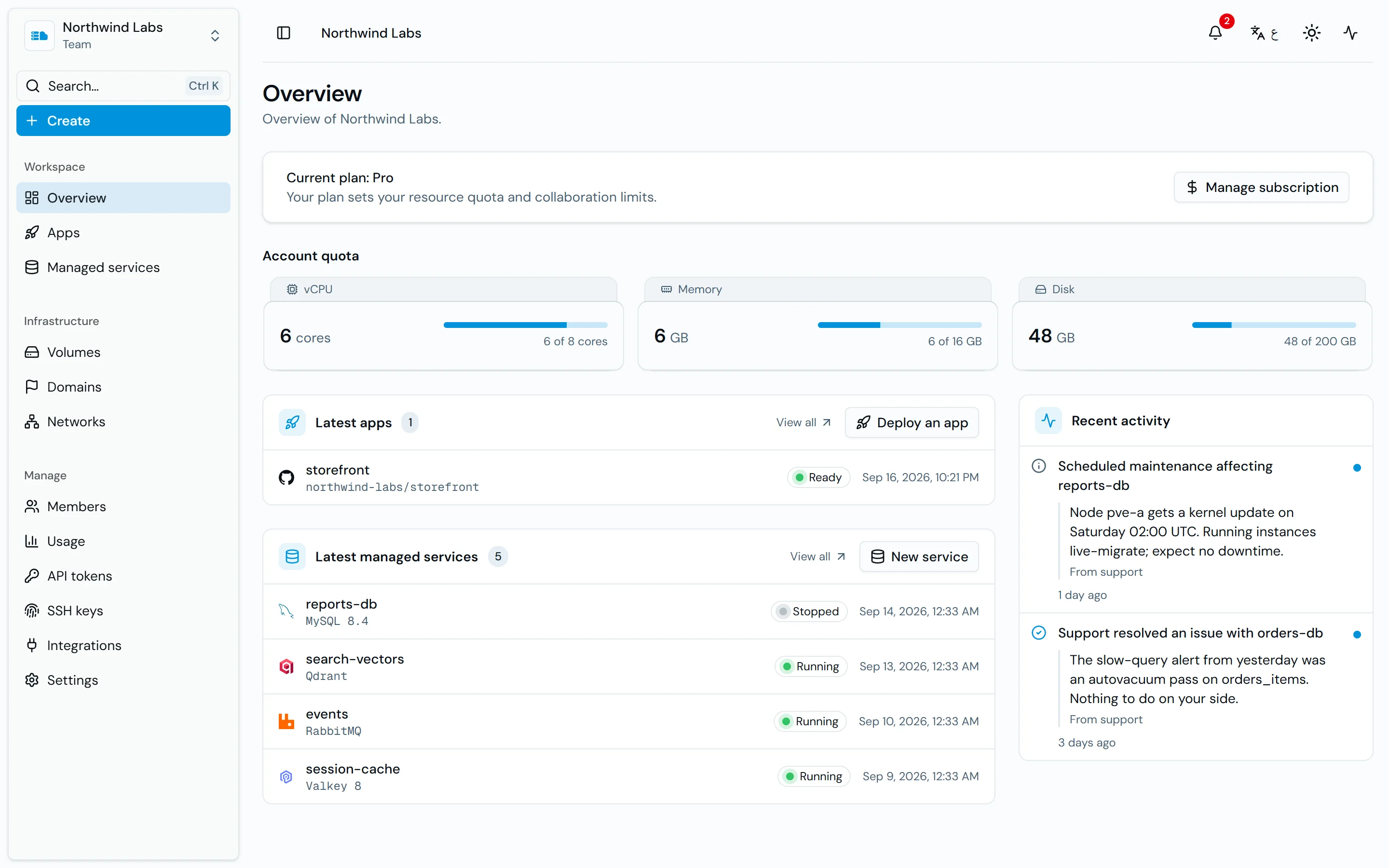Click the Stopped status badge

coord(809,611)
